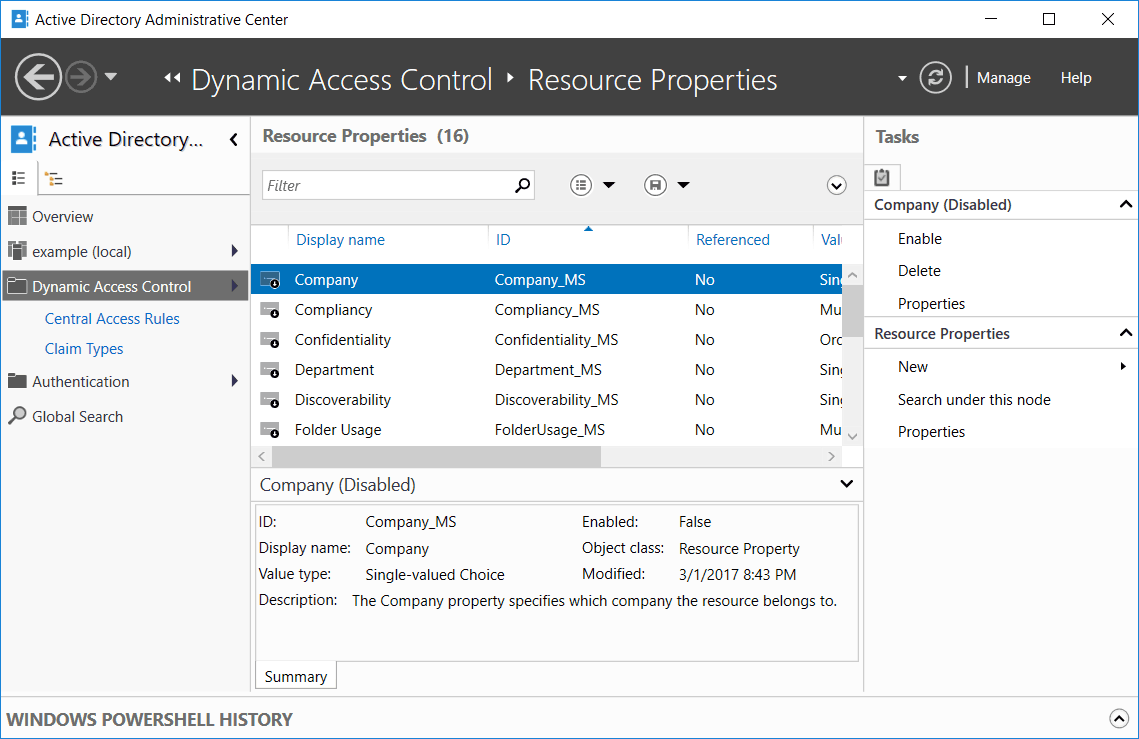This screenshot has width=1139, height=739.
Task: Click Dynamic Access Control in the breadcrumb
Action: point(341,79)
